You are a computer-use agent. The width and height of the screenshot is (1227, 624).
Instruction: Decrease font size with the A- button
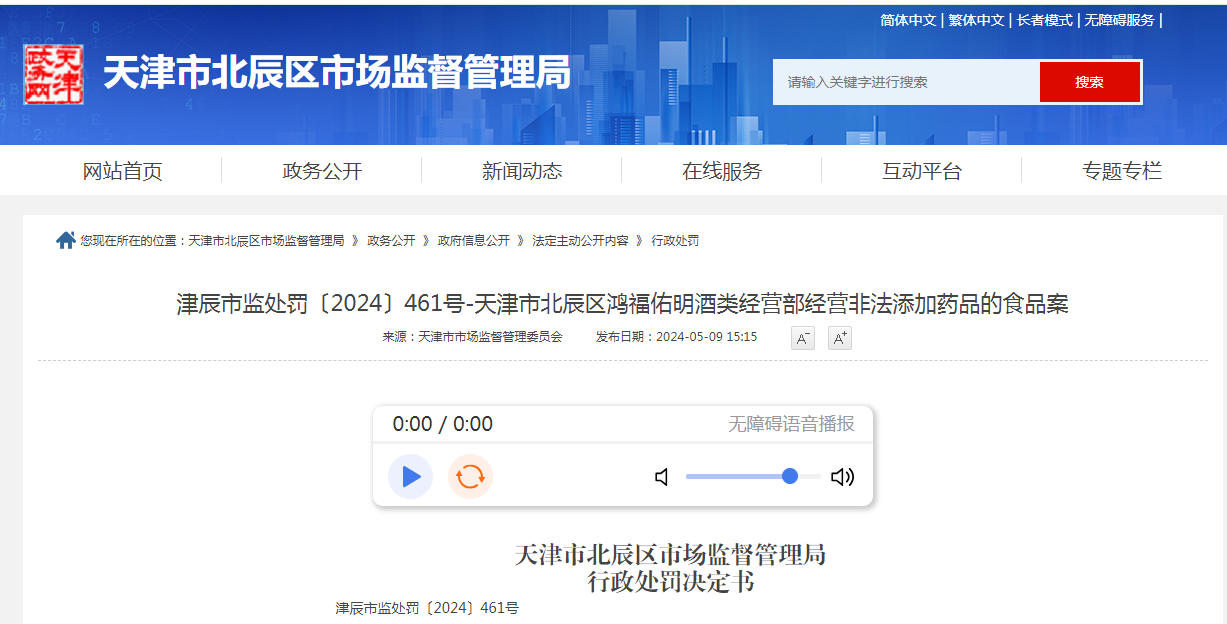tap(803, 338)
